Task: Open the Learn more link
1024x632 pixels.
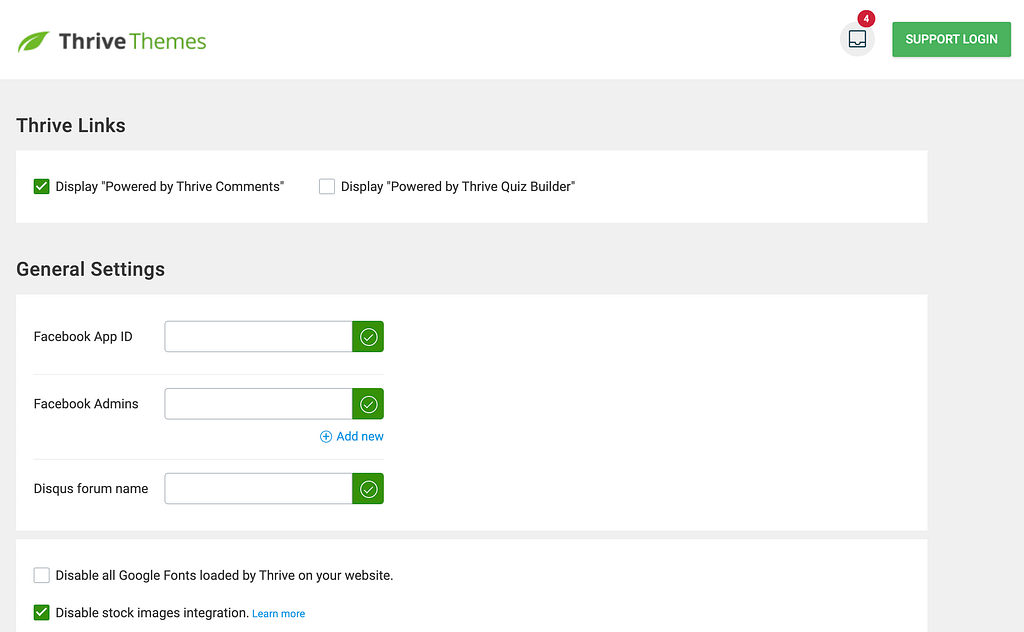Action: 278,614
